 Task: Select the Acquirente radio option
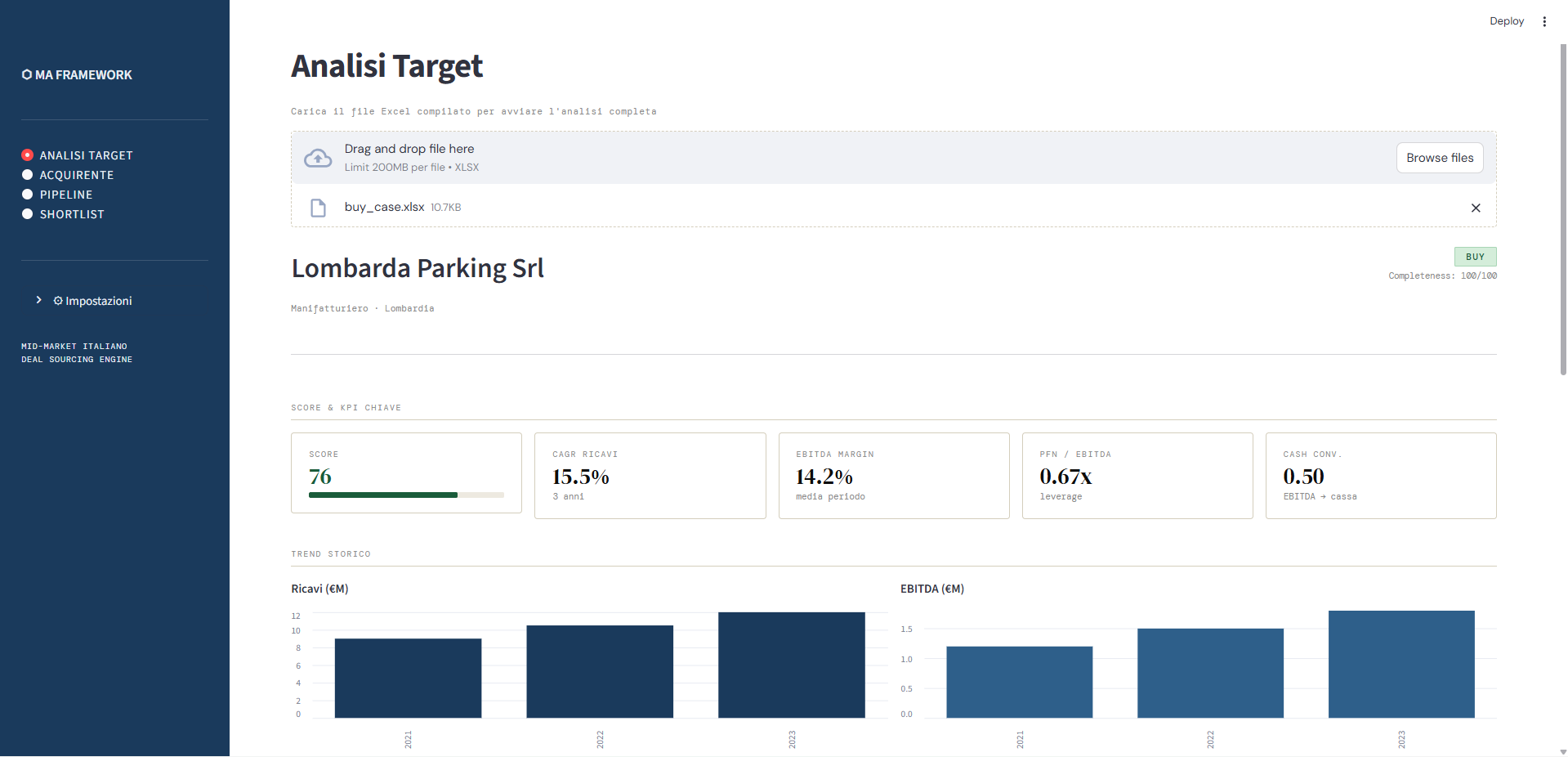(x=28, y=175)
